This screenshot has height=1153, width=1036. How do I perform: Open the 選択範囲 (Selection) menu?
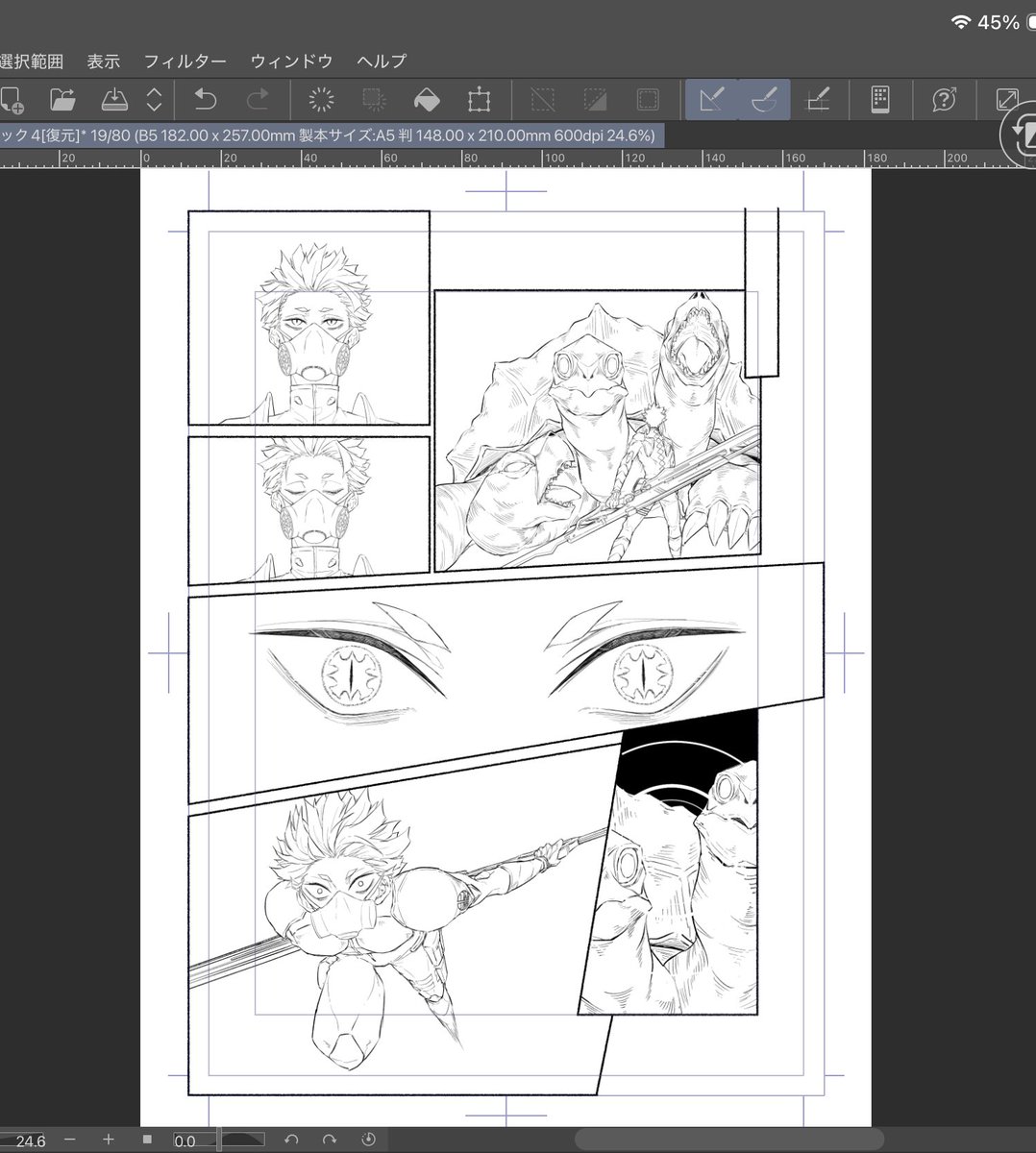point(31,61)
